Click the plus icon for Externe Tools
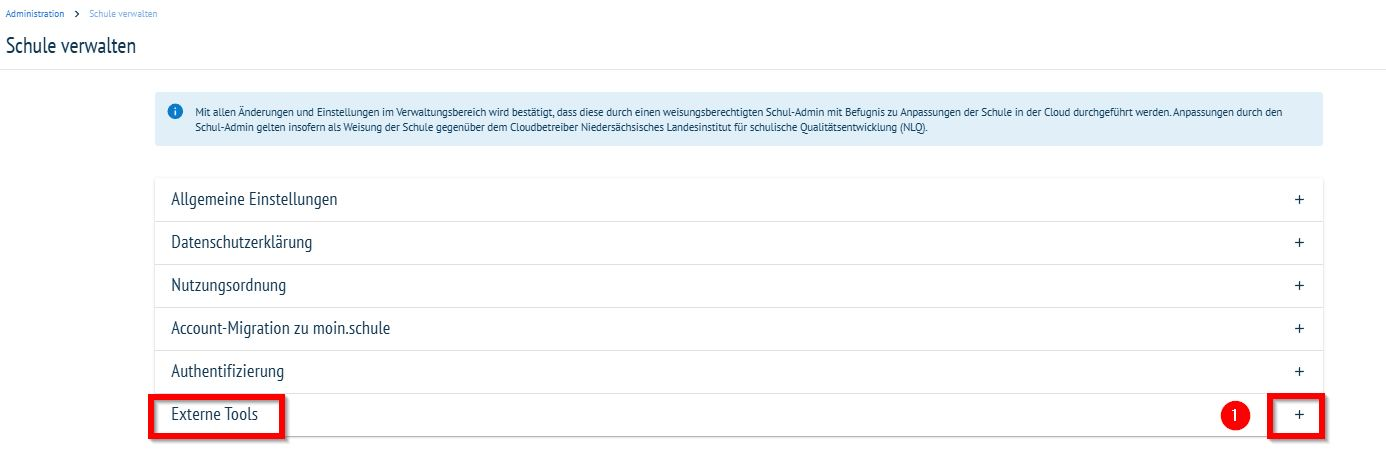This screenshot has height=453, width=1386. pos(1299,415)
